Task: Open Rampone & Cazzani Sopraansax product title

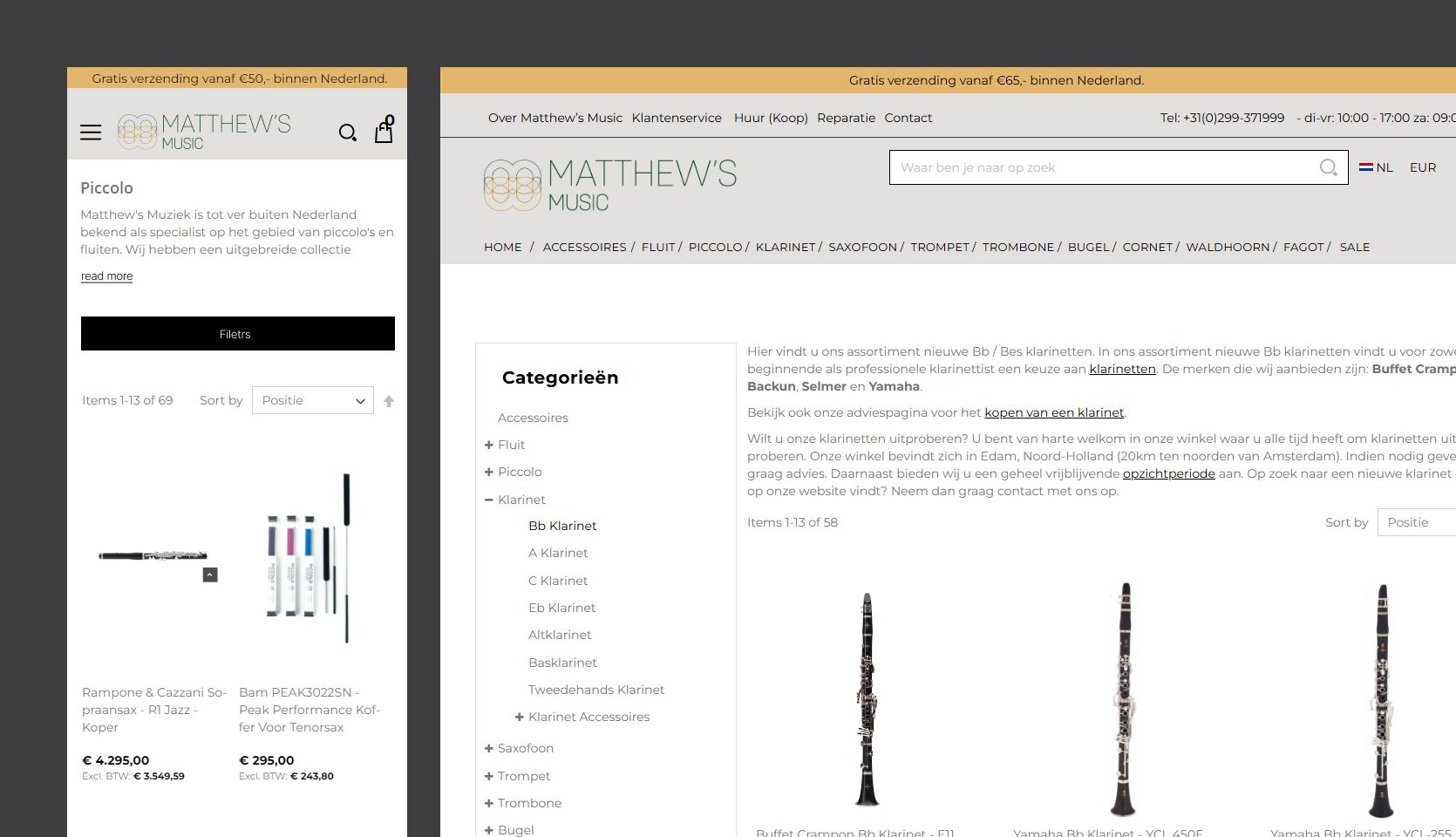Action: (154, 710)
